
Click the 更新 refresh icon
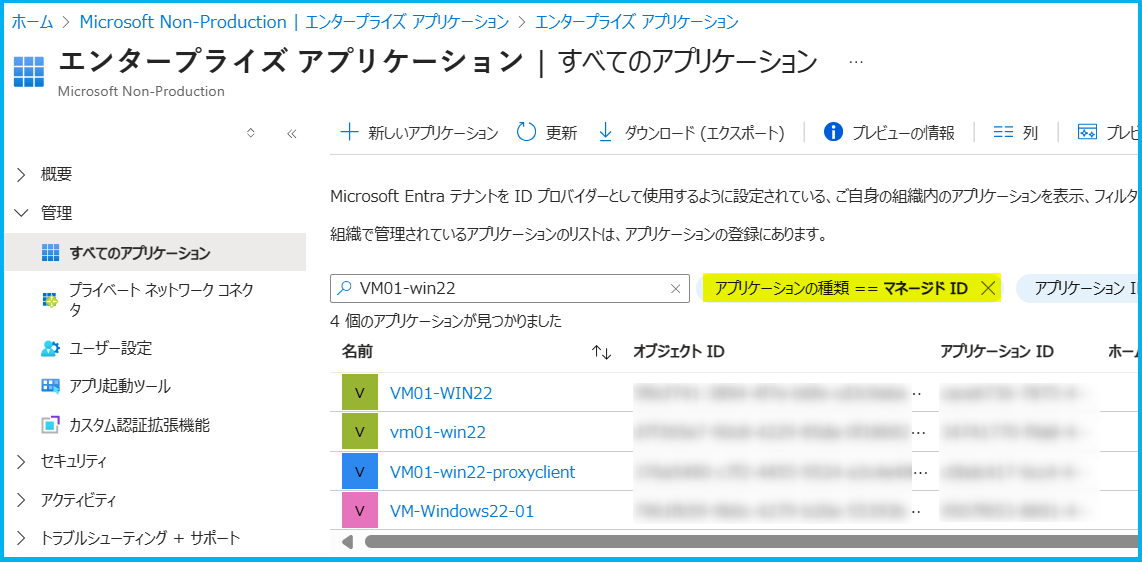coord(526,132)
